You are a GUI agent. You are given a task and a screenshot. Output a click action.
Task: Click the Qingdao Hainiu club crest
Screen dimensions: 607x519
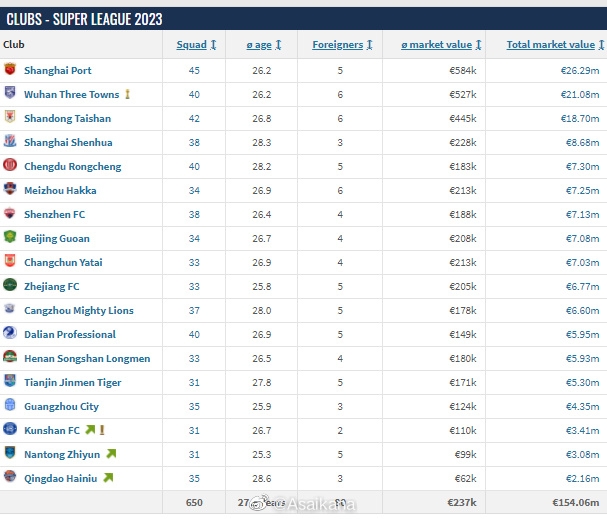[10, 477]
